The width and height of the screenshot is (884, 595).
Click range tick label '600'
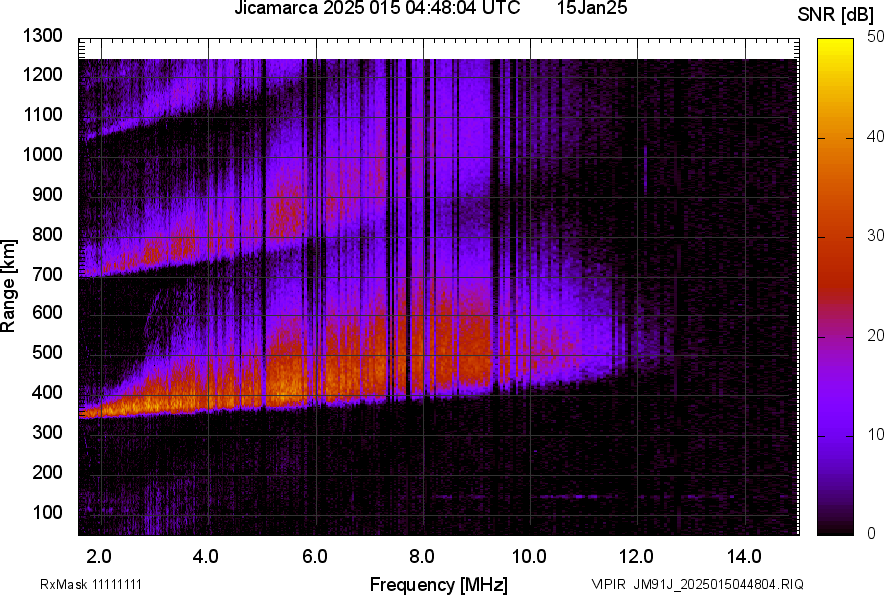[47, 312]
